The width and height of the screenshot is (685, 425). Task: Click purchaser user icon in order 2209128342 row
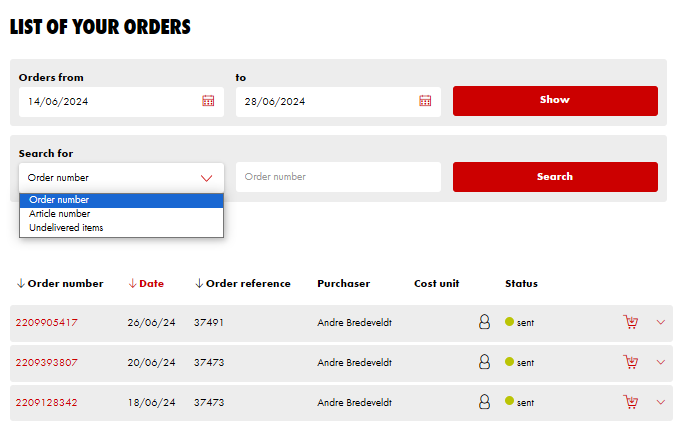pyautogui.click(x=484, y=402)
